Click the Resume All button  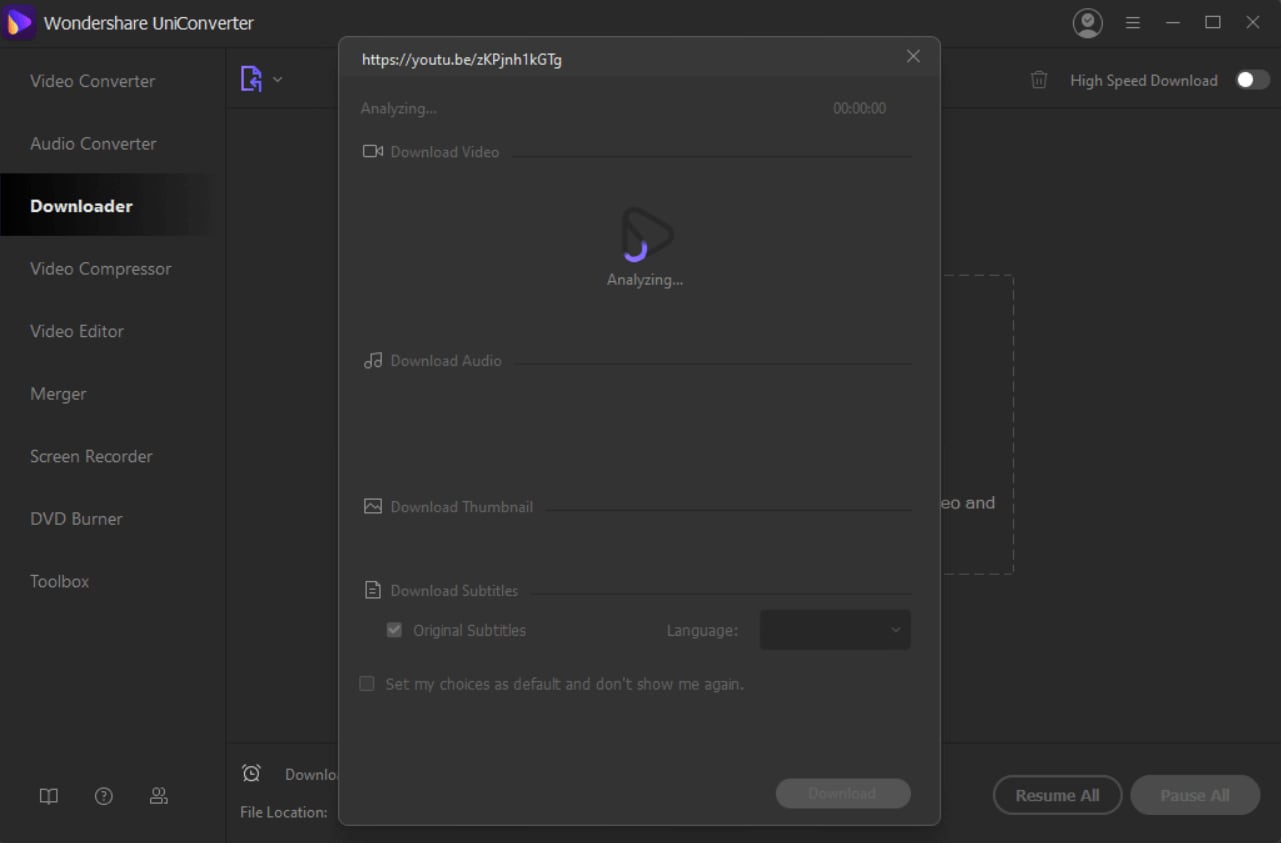(x=1057, y=795)
